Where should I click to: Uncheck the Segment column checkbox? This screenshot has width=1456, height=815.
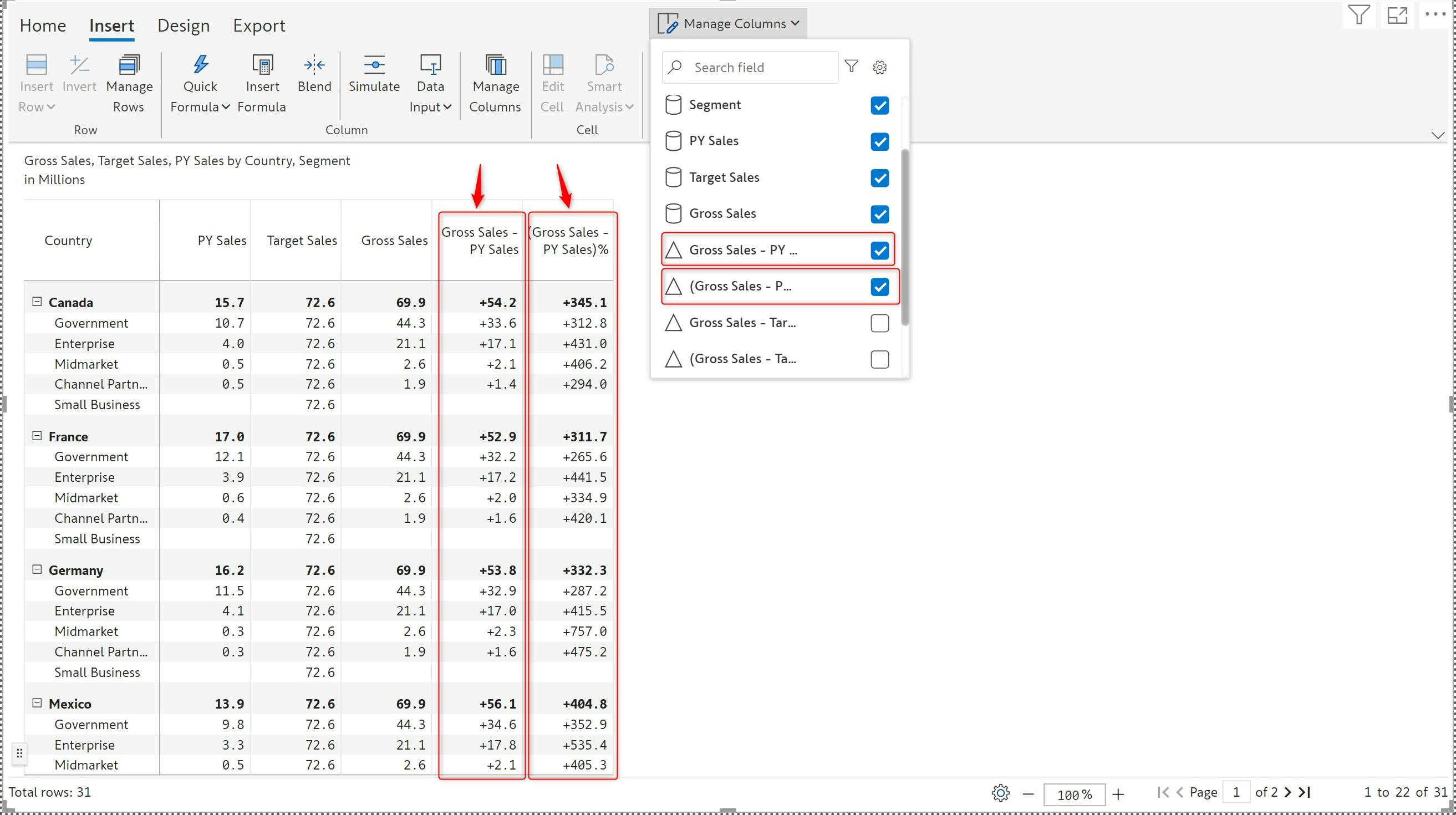879,105
